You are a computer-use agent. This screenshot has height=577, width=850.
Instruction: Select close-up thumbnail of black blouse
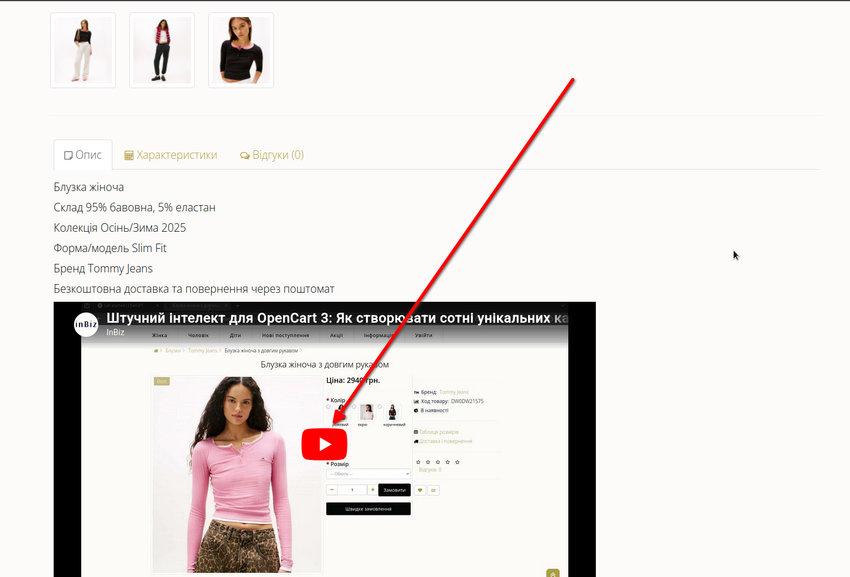241,50
